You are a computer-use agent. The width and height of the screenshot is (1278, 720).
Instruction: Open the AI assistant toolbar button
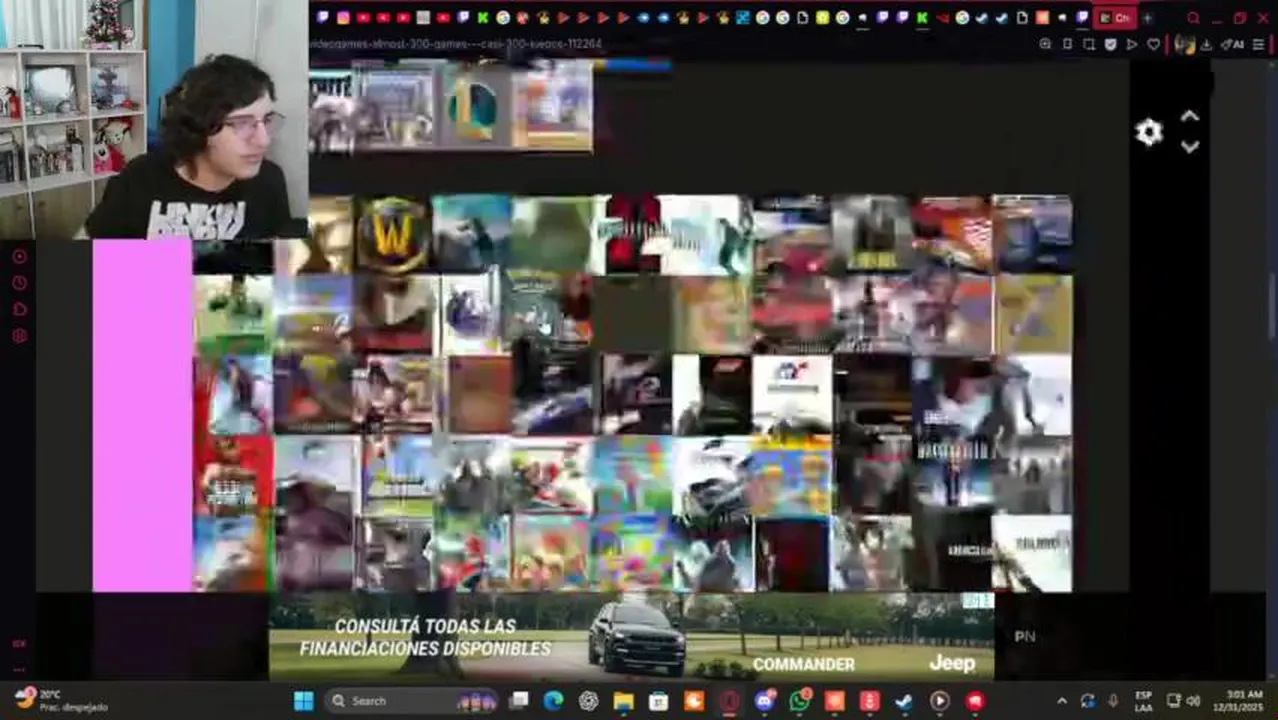(1232, 44)
